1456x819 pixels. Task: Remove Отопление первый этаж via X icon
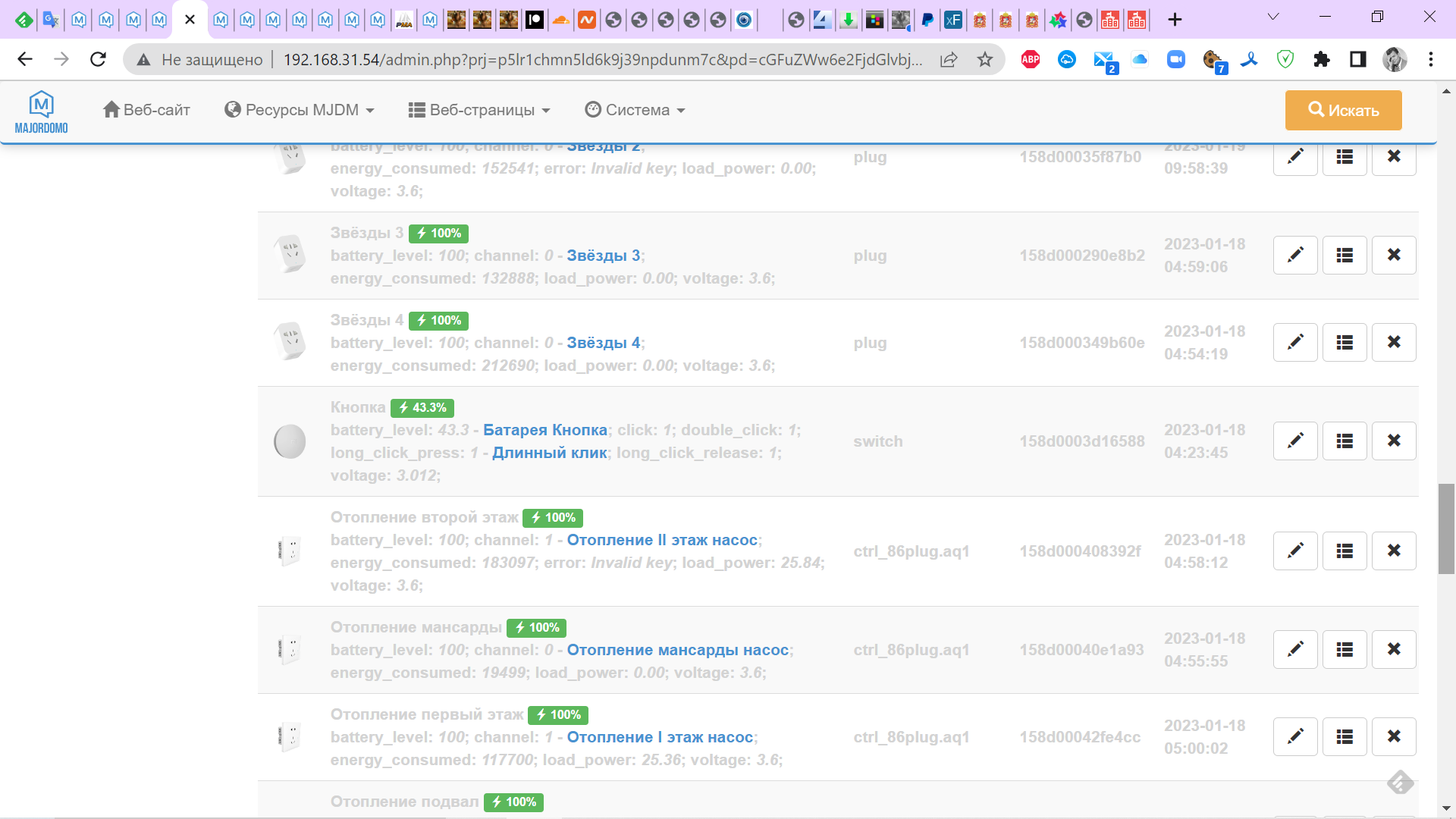pos(1394,736)
